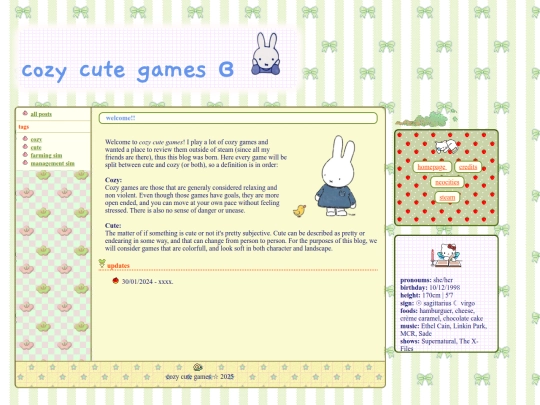Open the management sim tag
540x405 pixels.
coord(52,163)
